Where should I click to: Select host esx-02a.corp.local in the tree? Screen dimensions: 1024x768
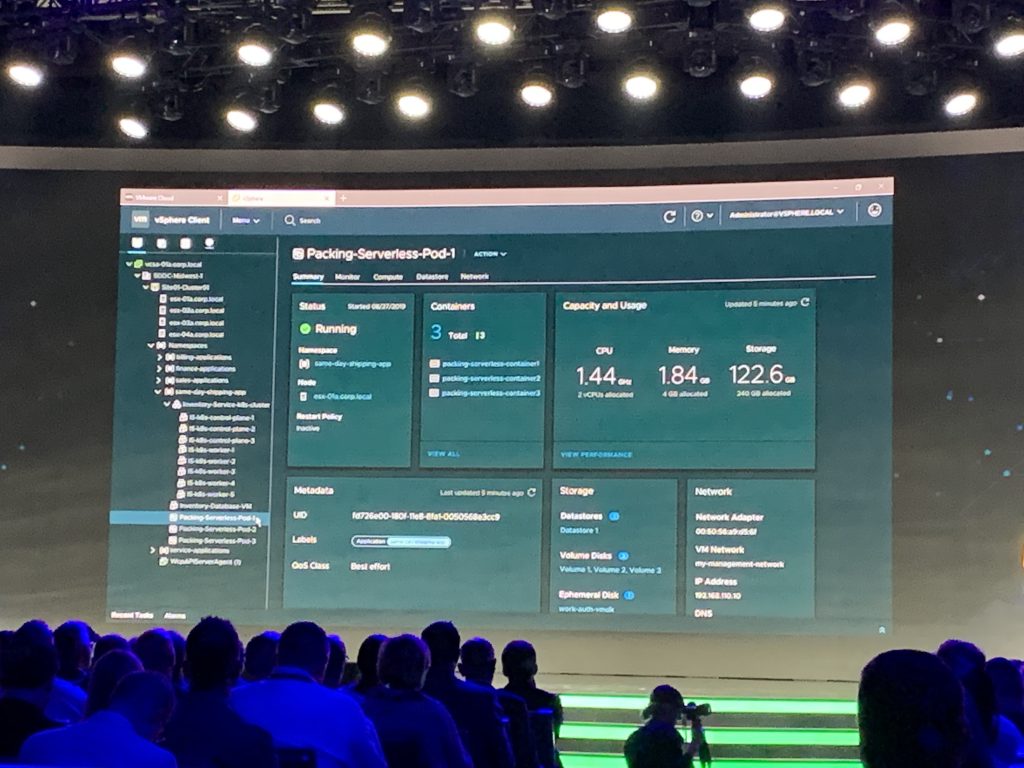tap(192, 311)
